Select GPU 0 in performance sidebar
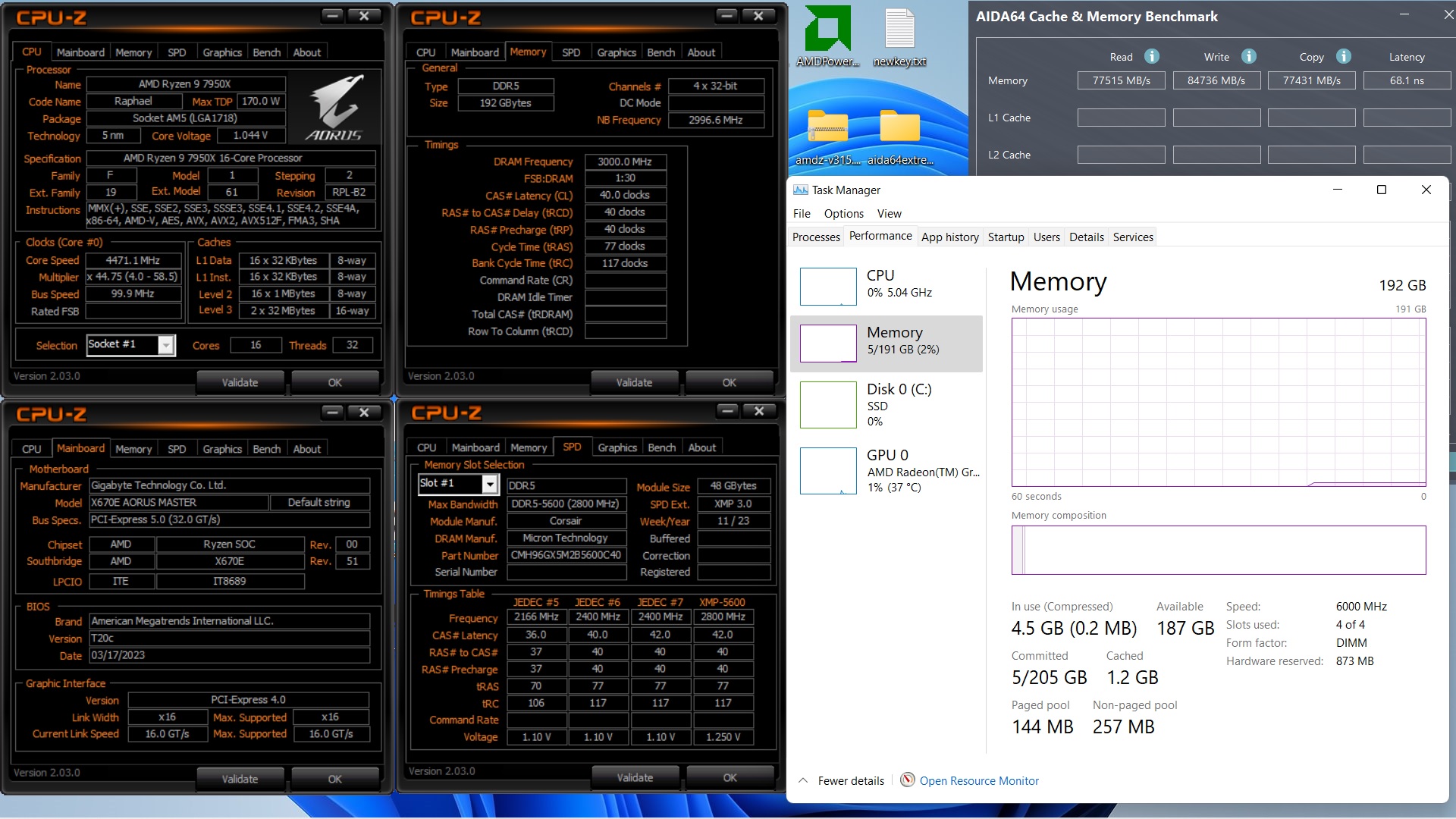The image size is (1456, 819). pos(887,470)
